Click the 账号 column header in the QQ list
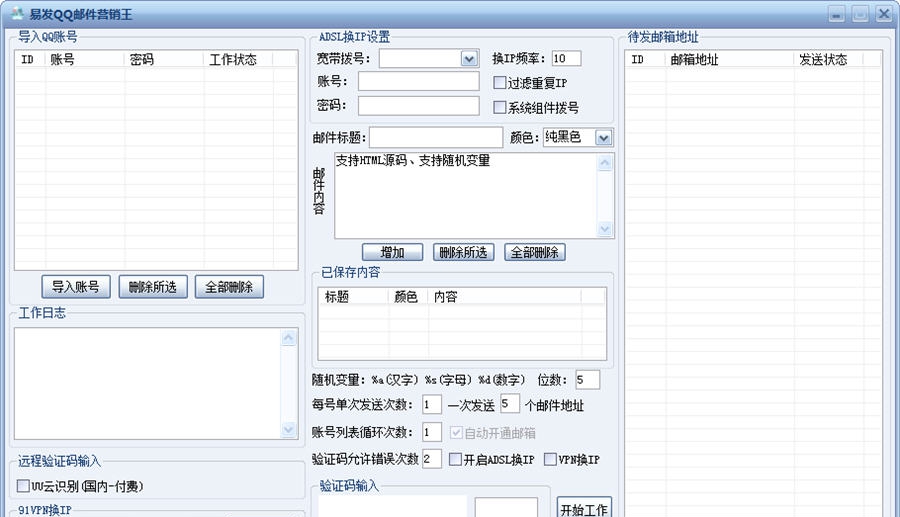 click(x=85, y=59)
